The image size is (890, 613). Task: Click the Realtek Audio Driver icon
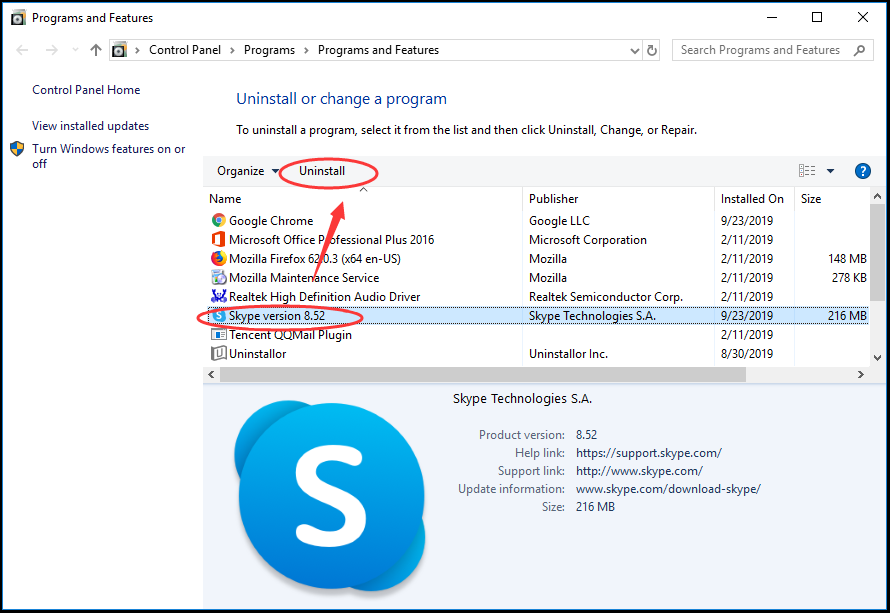[x=219, y=296]
